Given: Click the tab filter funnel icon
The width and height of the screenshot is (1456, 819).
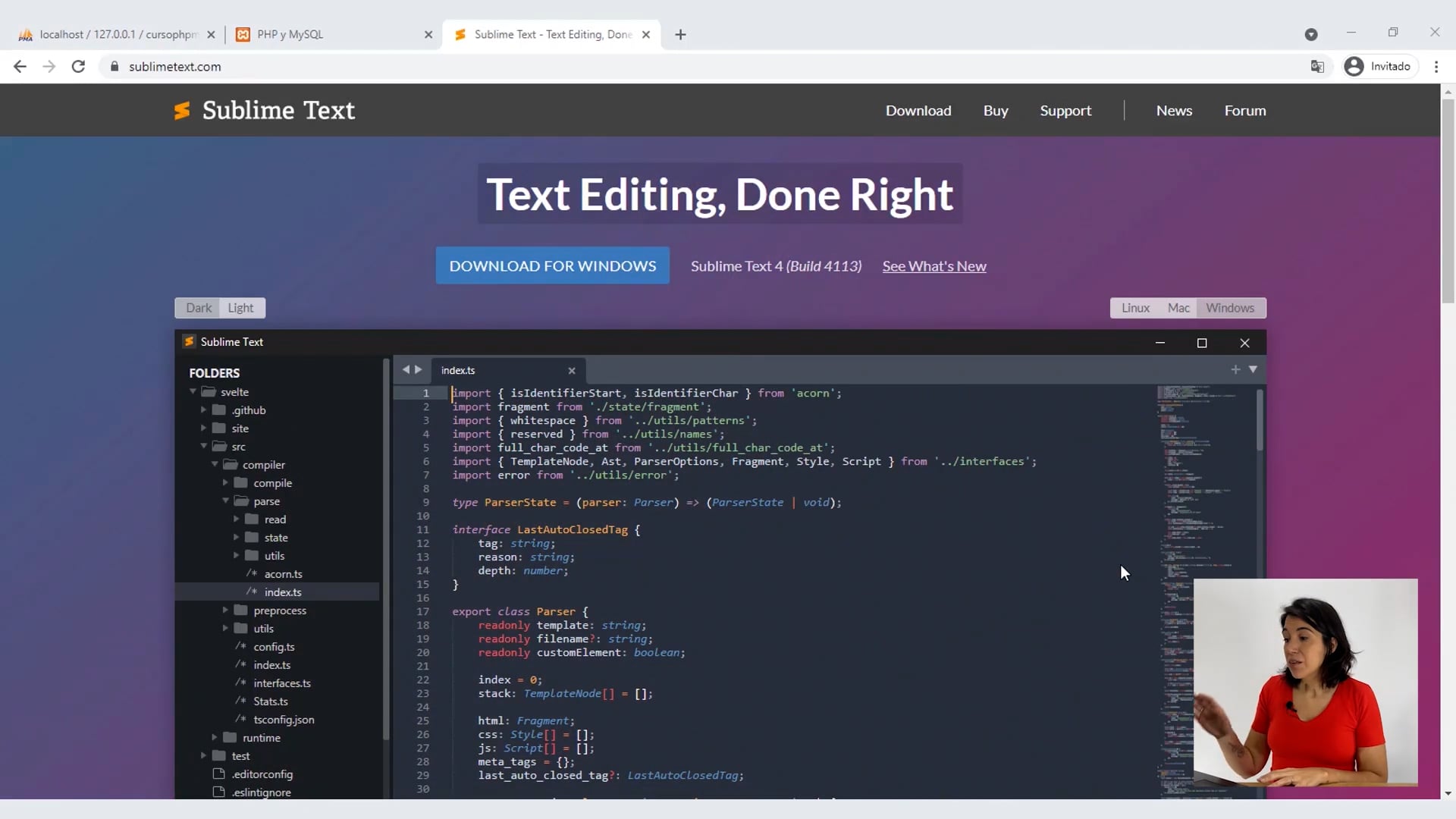Looking at the screenshot, I should pyautogui.click(x=1254, y=369).
